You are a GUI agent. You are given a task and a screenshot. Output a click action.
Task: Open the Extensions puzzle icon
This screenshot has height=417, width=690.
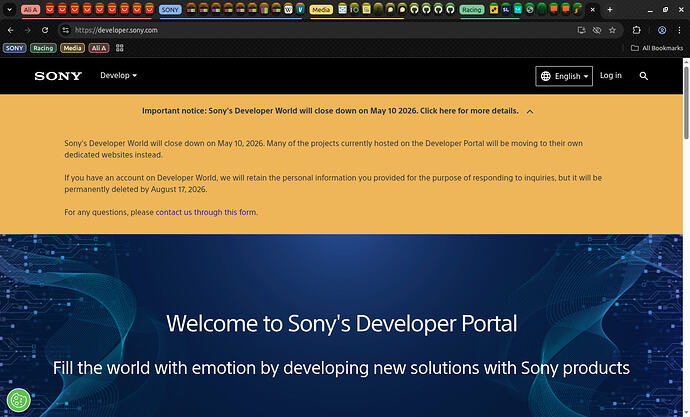tap(636, 30)
